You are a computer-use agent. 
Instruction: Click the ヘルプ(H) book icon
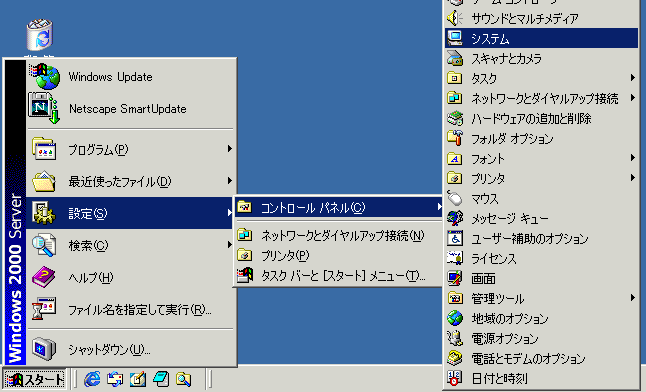tap(44, 277)
